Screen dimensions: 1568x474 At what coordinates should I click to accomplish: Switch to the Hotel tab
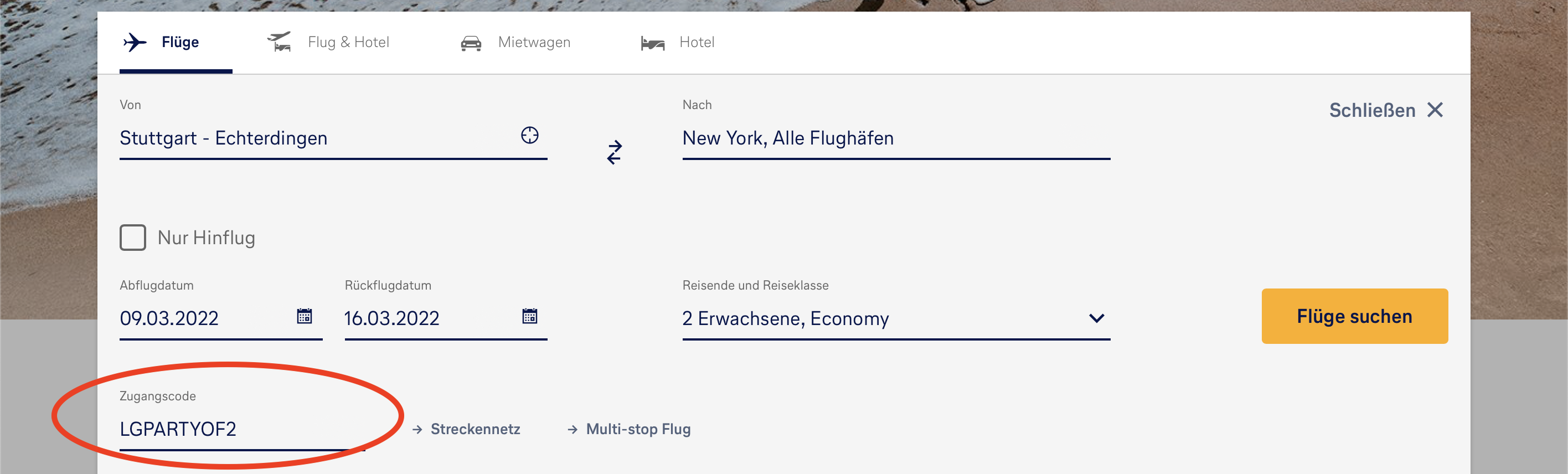tap(697, 43)
